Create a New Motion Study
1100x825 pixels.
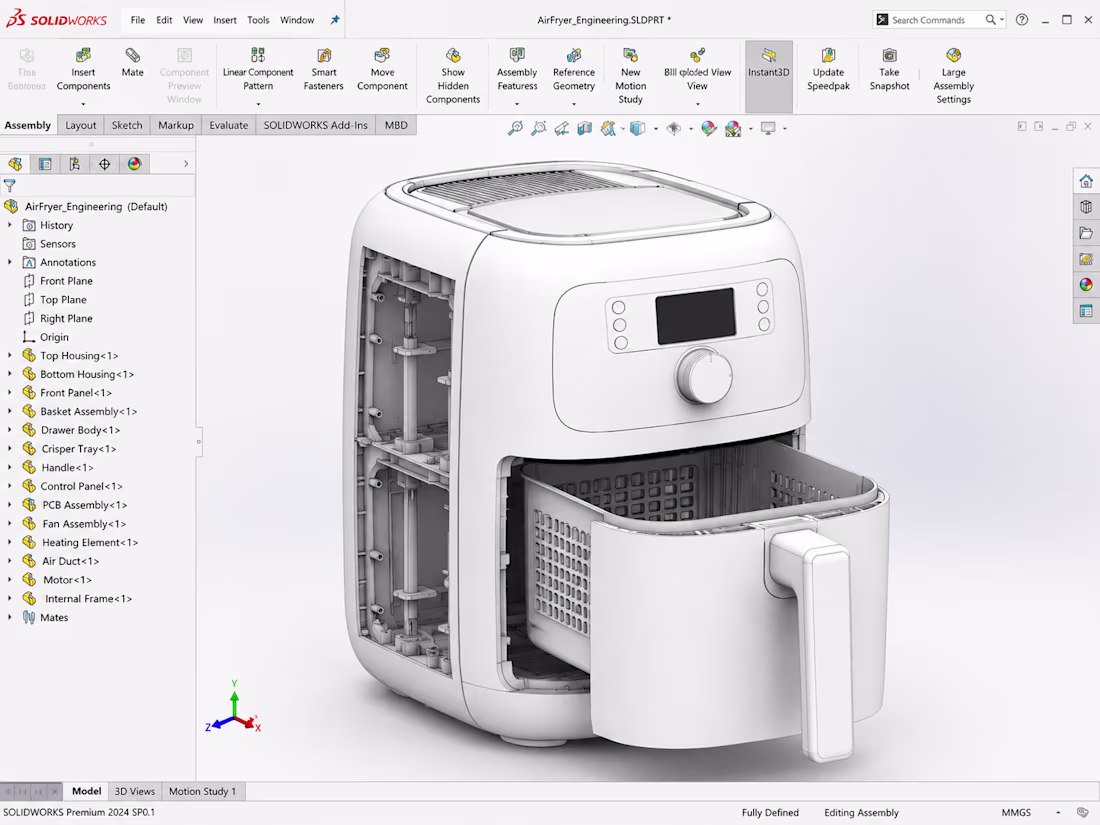(630, 76)
